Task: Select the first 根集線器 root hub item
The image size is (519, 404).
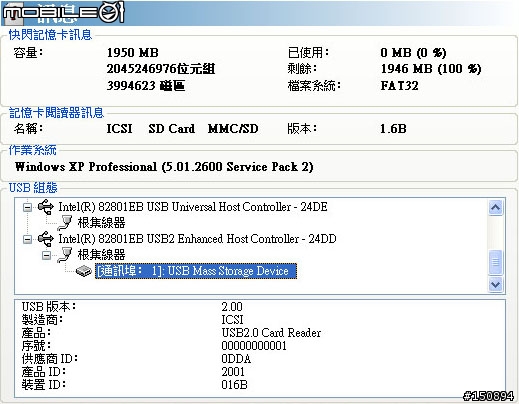Action: click(101, 223)
